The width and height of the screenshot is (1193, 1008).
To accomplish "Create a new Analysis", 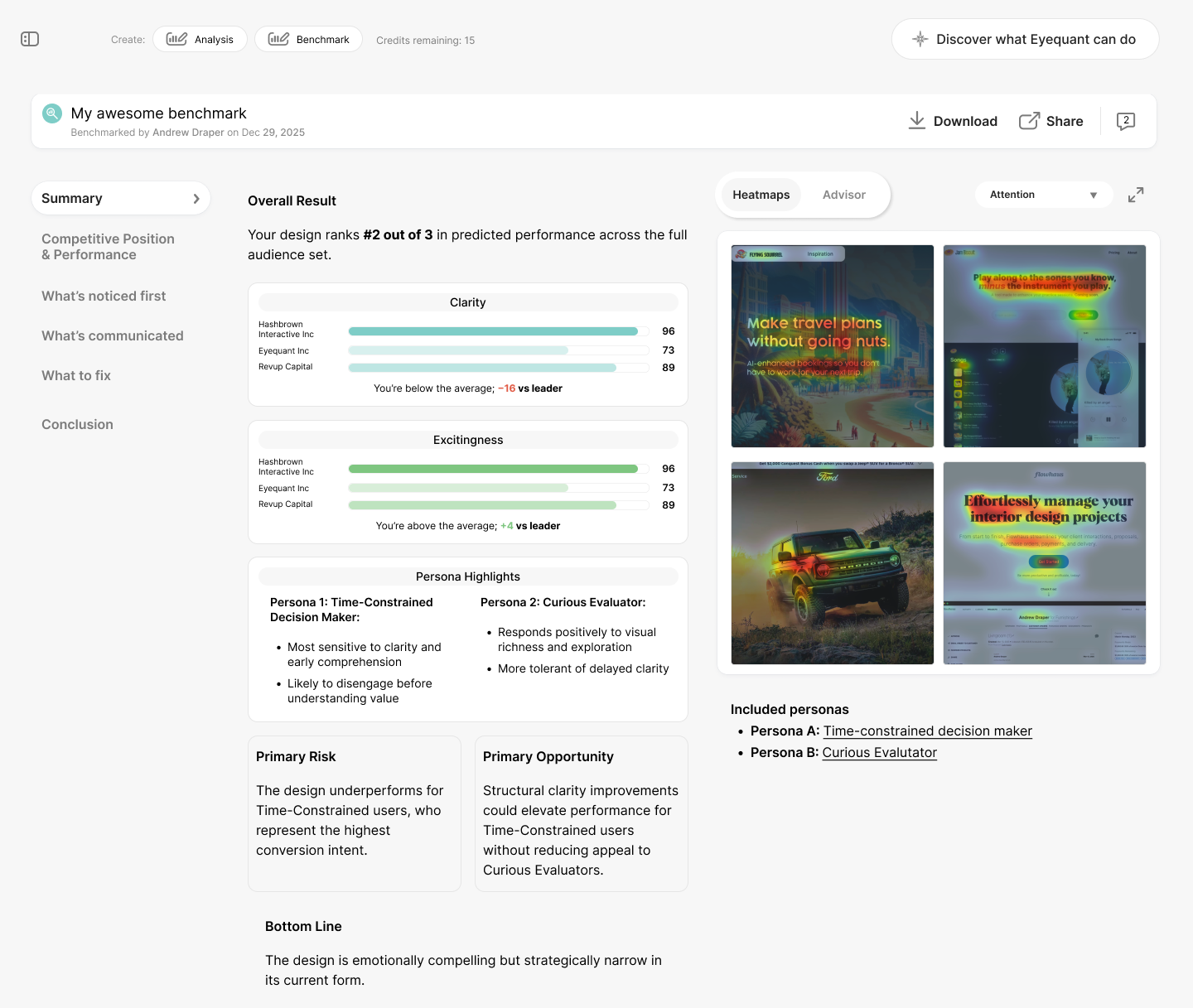I will (x=200, y=39).
